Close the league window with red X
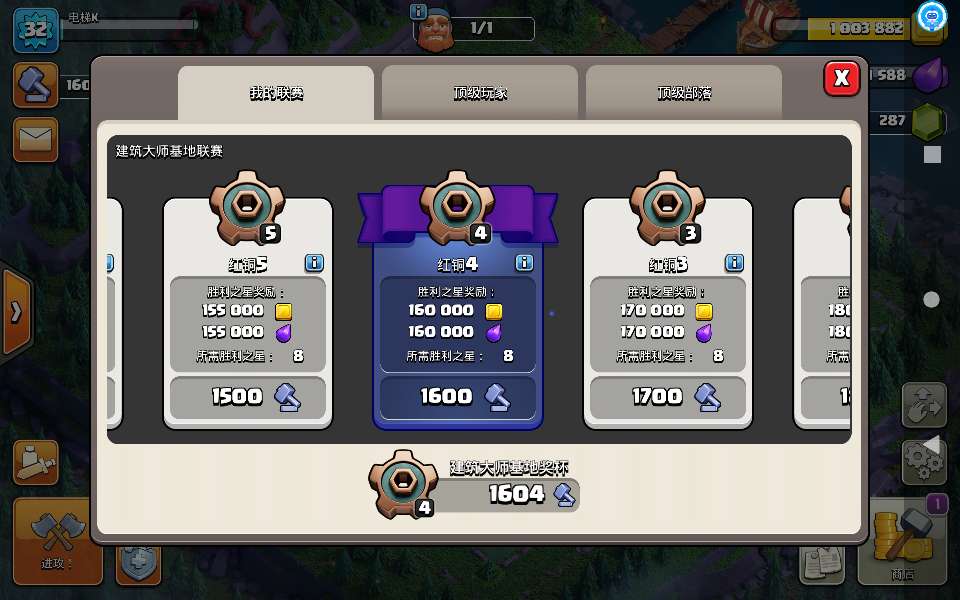960x600 pixels. 841,78
